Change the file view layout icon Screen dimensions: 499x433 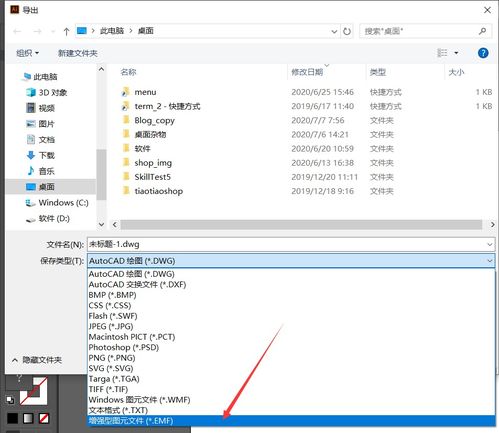[x=442, y=53]
